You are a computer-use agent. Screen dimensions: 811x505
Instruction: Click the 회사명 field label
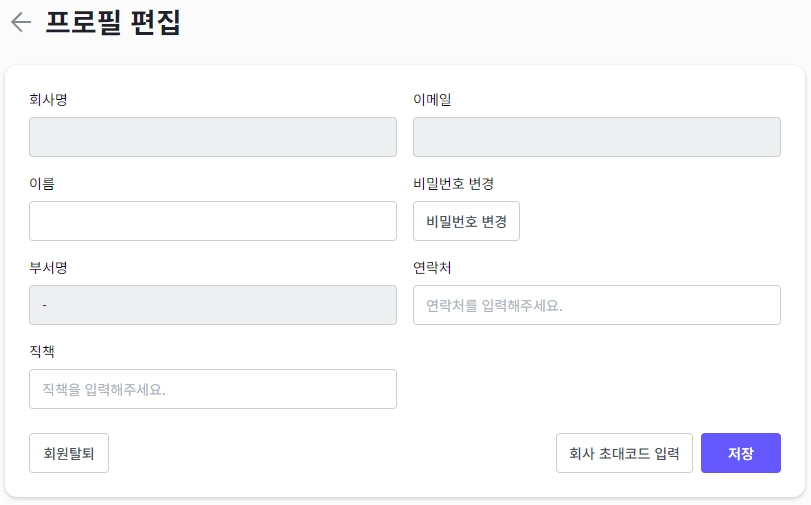48,100
